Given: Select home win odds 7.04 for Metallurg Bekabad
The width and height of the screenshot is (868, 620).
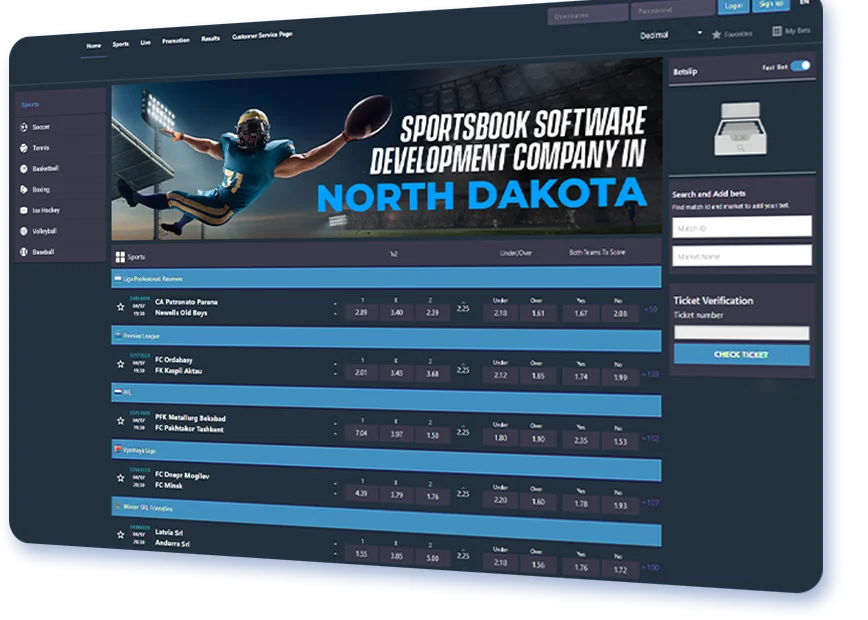Looking at the screenshot, I should 361,433.
